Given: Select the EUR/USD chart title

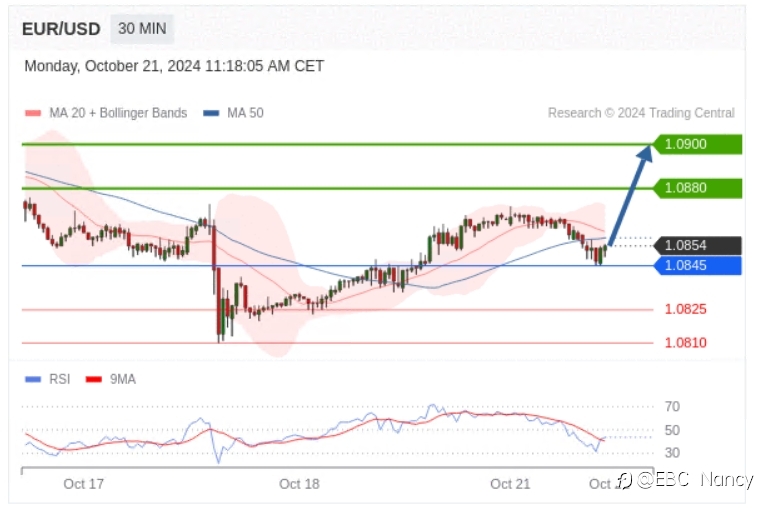Looking at the screenshot, I should point(61,29).
